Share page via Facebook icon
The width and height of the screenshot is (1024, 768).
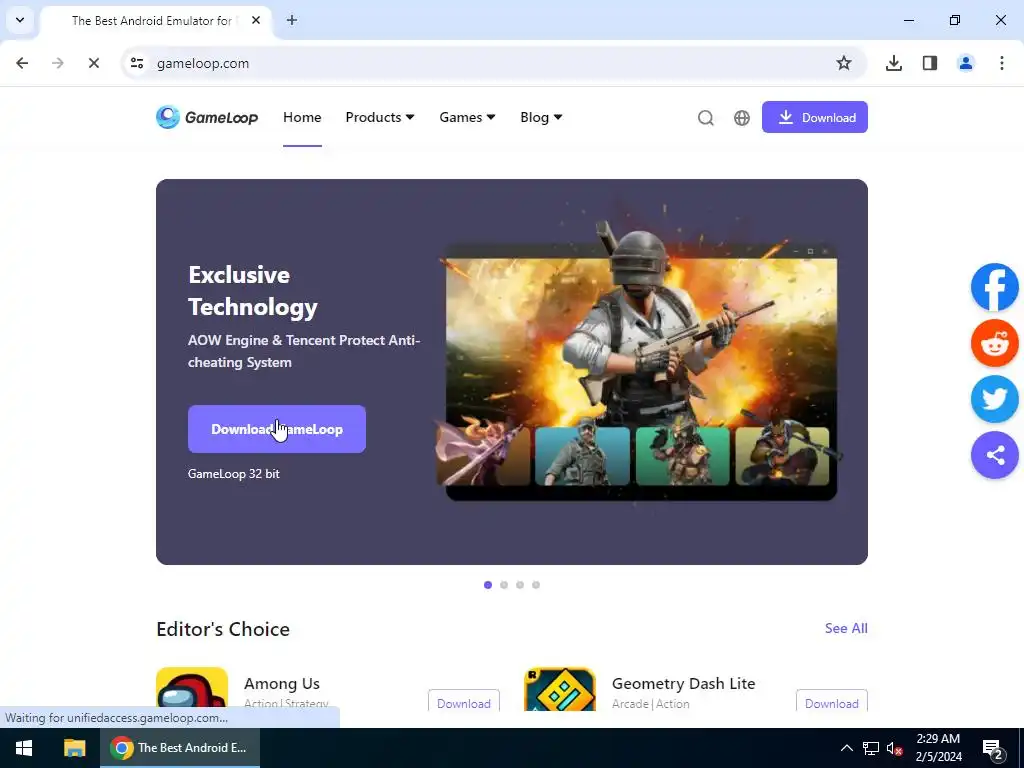point(995,287)
